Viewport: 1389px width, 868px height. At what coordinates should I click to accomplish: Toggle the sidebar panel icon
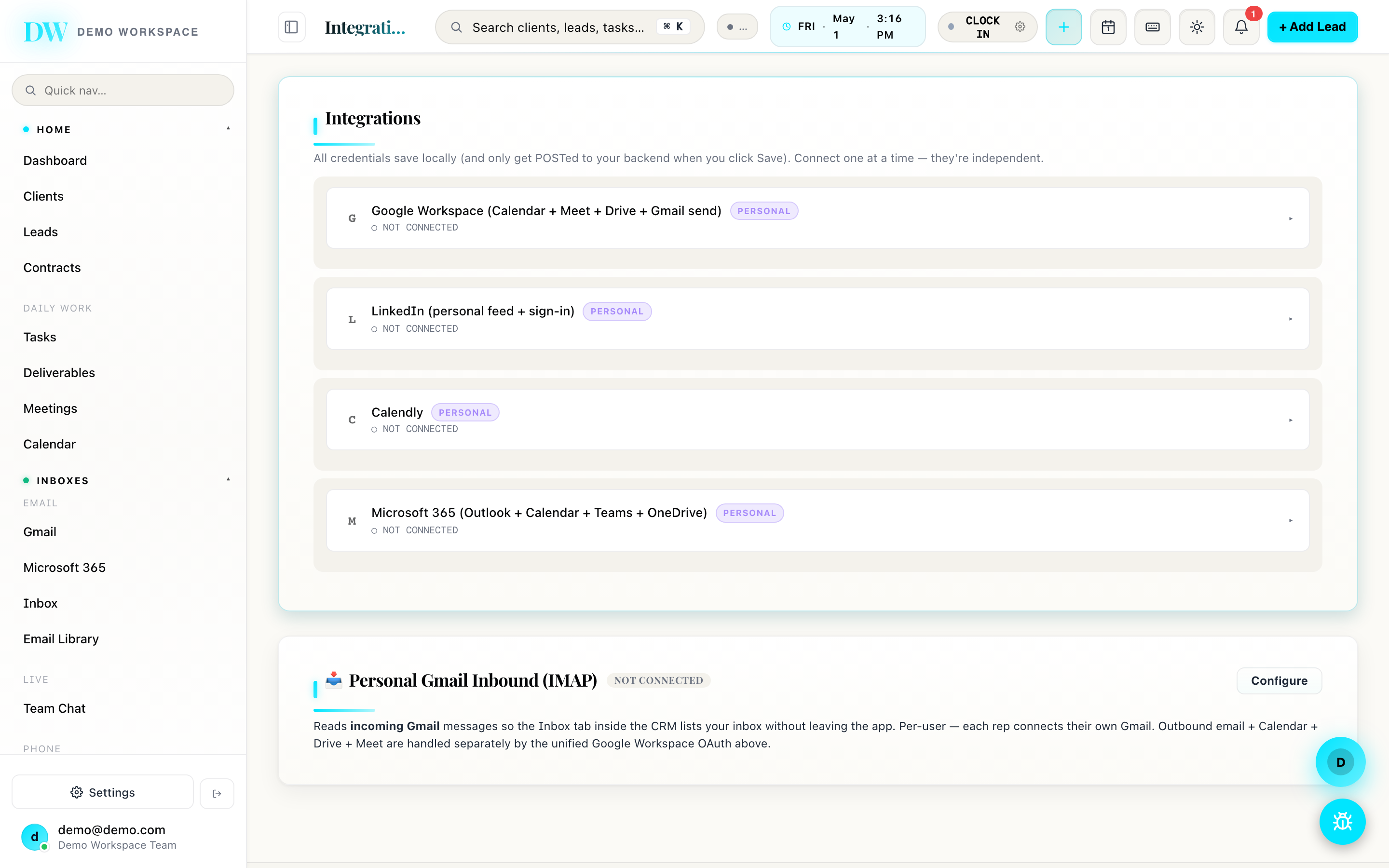[292, 27]
